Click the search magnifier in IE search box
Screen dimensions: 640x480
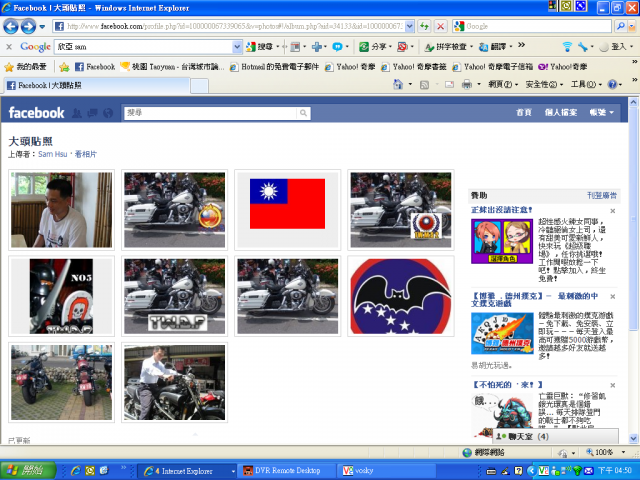pos(620,26)
